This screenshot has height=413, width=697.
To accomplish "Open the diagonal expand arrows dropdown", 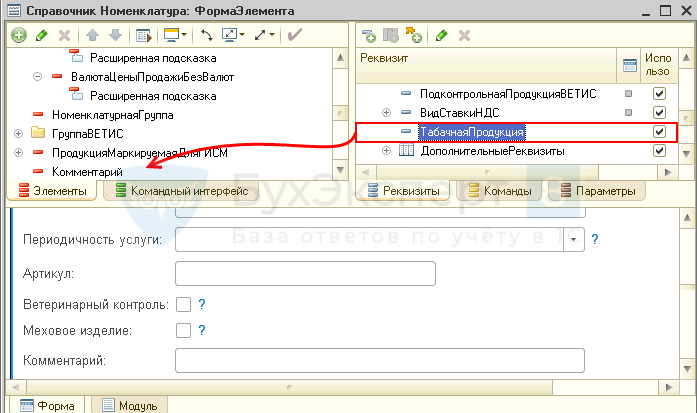I will point(264,35).
